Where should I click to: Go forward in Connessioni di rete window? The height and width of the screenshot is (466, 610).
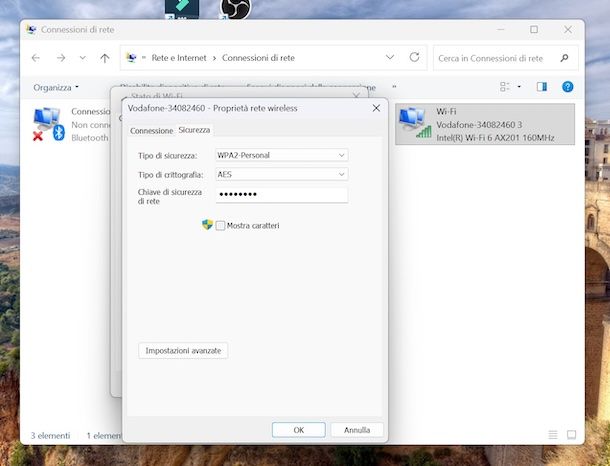[61, 58]
